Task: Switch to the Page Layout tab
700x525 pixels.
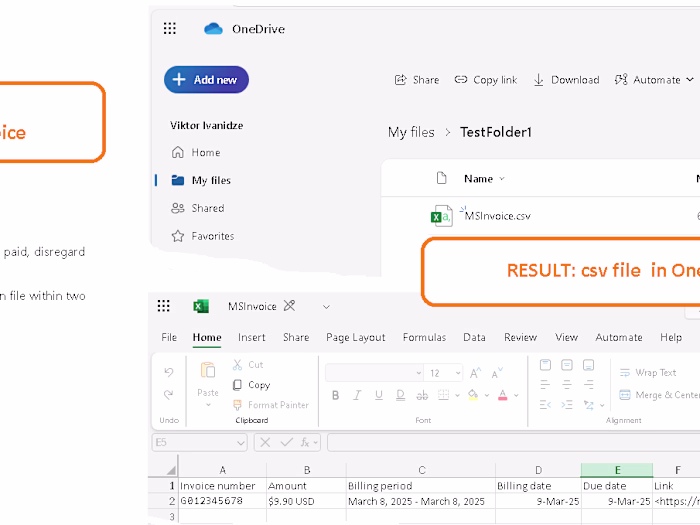Action: pyautogui.click(x=356, y=338)
